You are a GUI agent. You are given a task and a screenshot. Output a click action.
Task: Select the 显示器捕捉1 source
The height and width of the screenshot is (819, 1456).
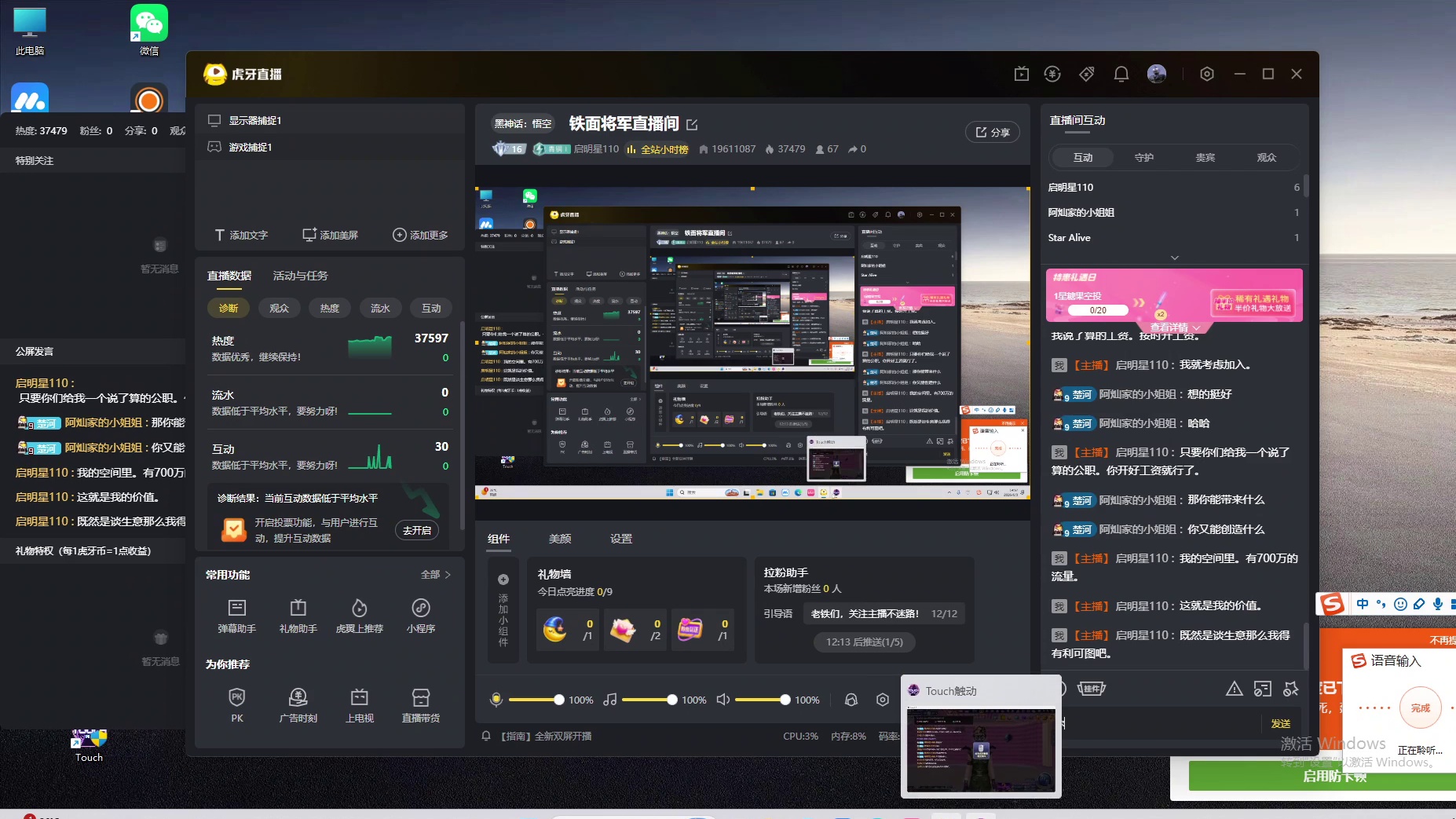click(330, 120)
